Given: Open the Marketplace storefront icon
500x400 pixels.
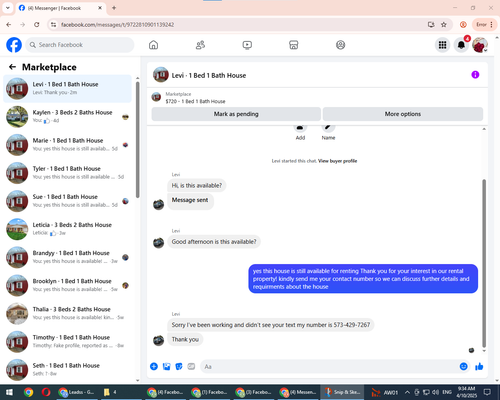Looking at the screenshot, I should pyautogui.click(x=294, y=45).
